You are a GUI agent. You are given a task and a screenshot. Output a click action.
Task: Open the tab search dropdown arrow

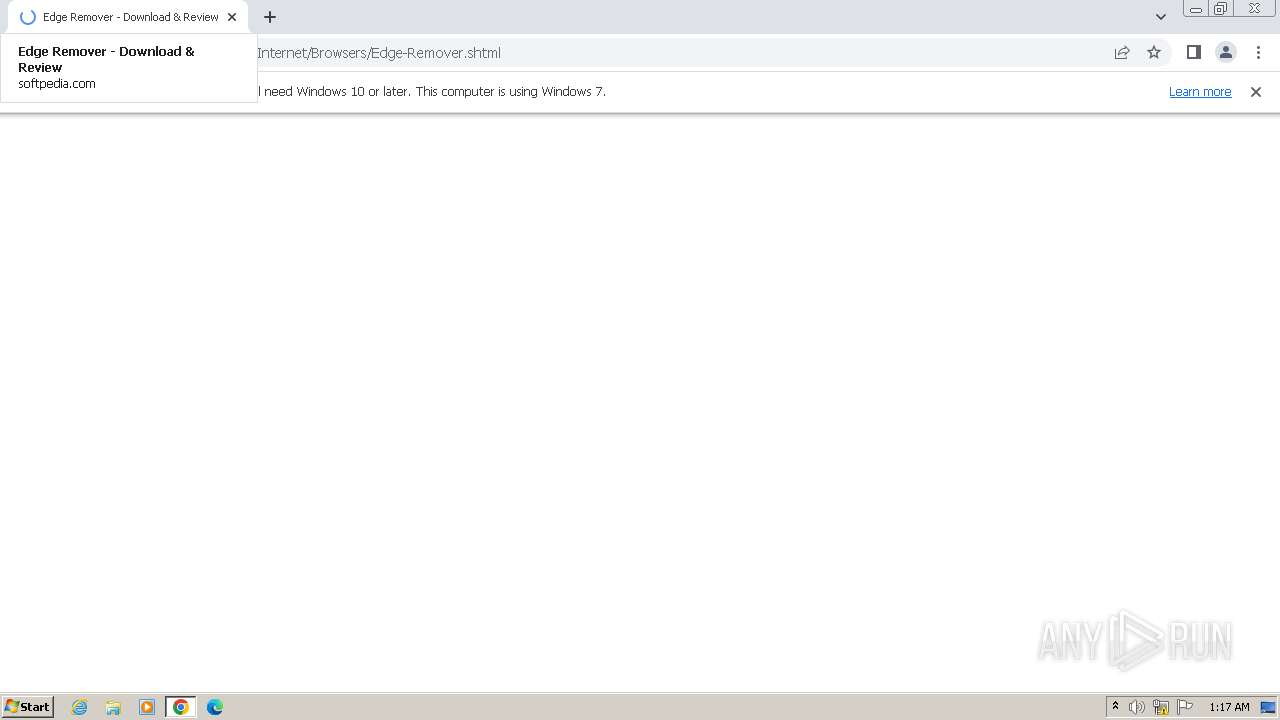pyautogui.click(x=1160, y=17)
